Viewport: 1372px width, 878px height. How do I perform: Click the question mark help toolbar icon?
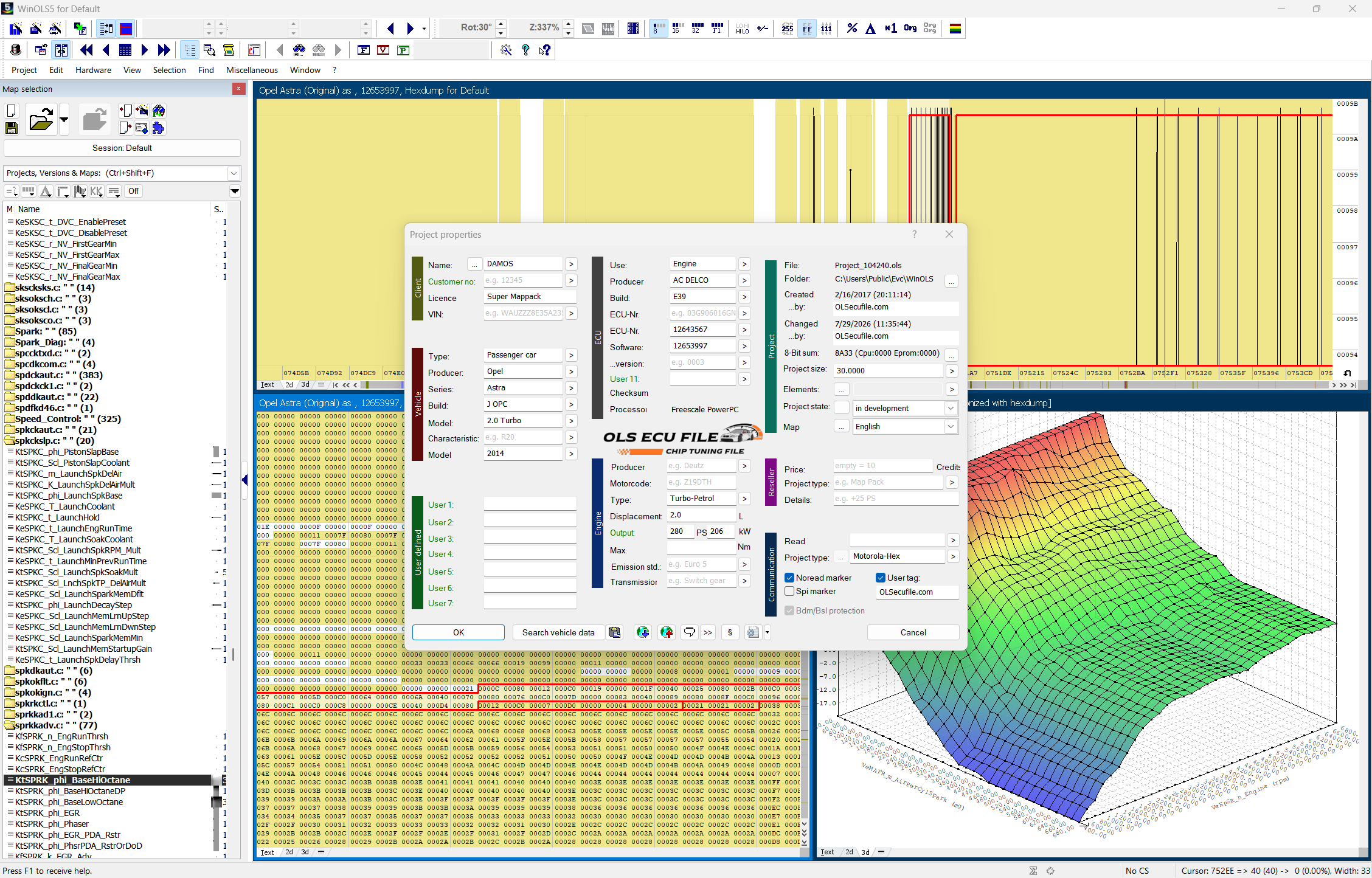click(525, 50)
